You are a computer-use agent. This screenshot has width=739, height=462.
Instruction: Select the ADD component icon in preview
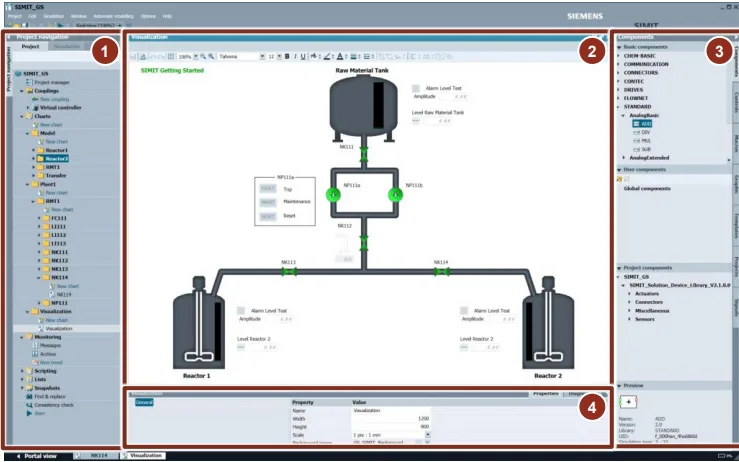(628, 402)
